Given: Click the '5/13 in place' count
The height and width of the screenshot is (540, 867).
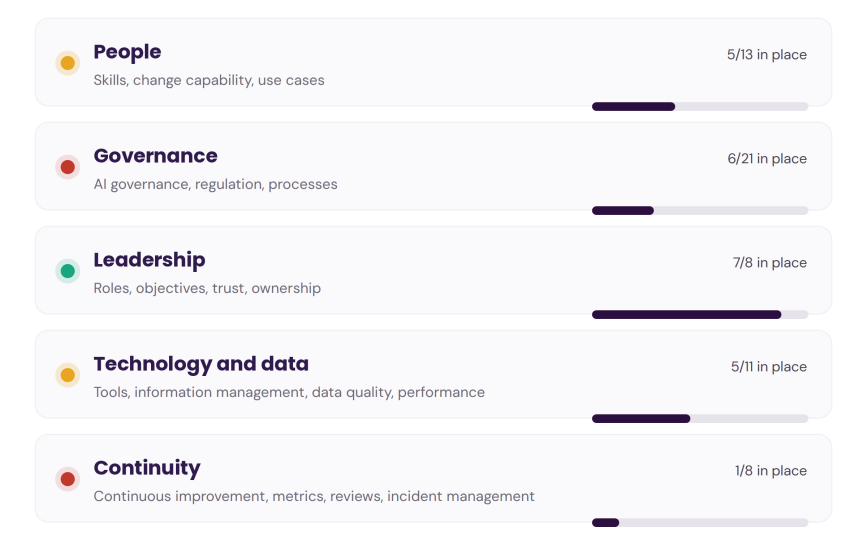Looking at the screenshot, I should tap(766, 55).
